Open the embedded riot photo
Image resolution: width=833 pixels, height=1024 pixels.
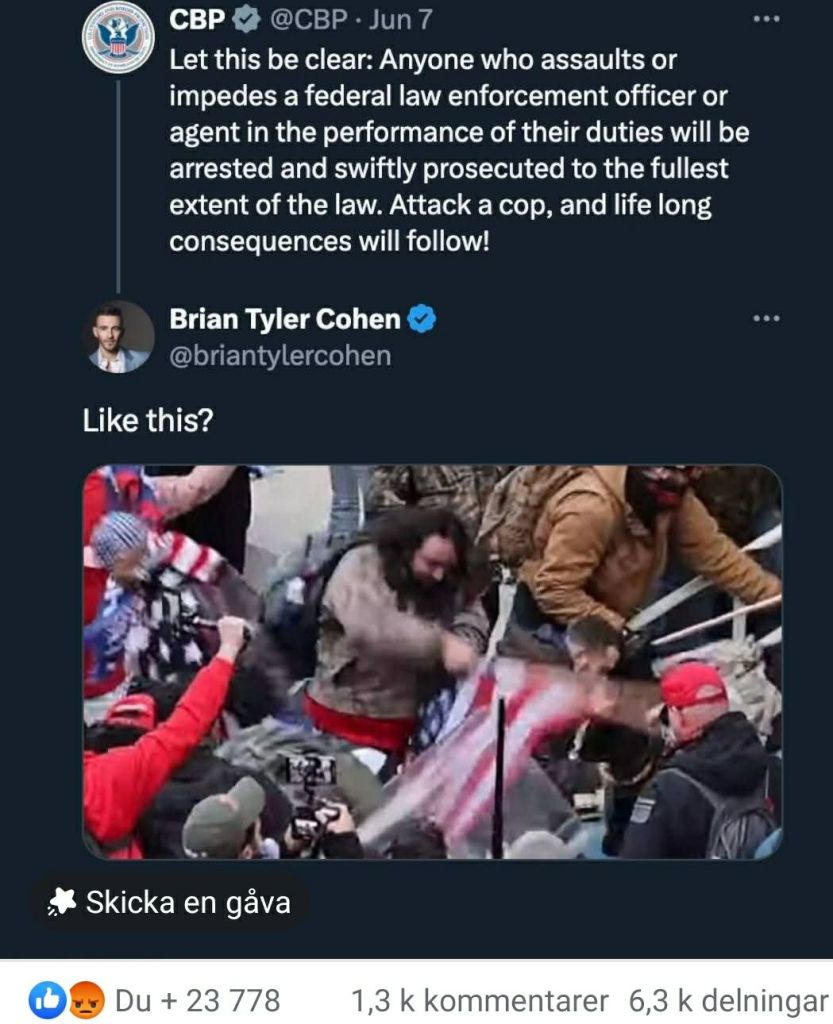[x=432, y=662]
